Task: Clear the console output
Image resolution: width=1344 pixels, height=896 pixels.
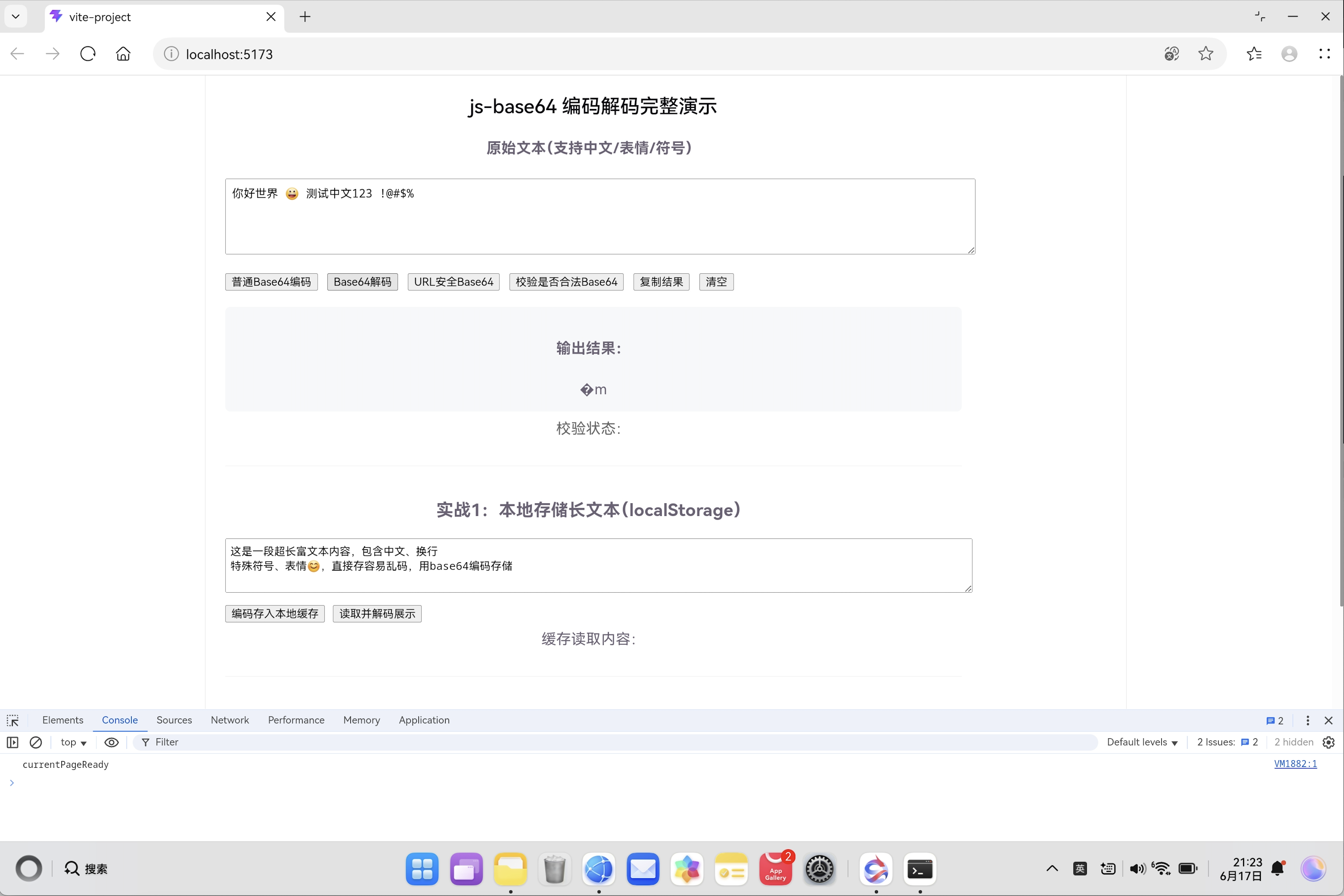Action: tap(36, 742)
